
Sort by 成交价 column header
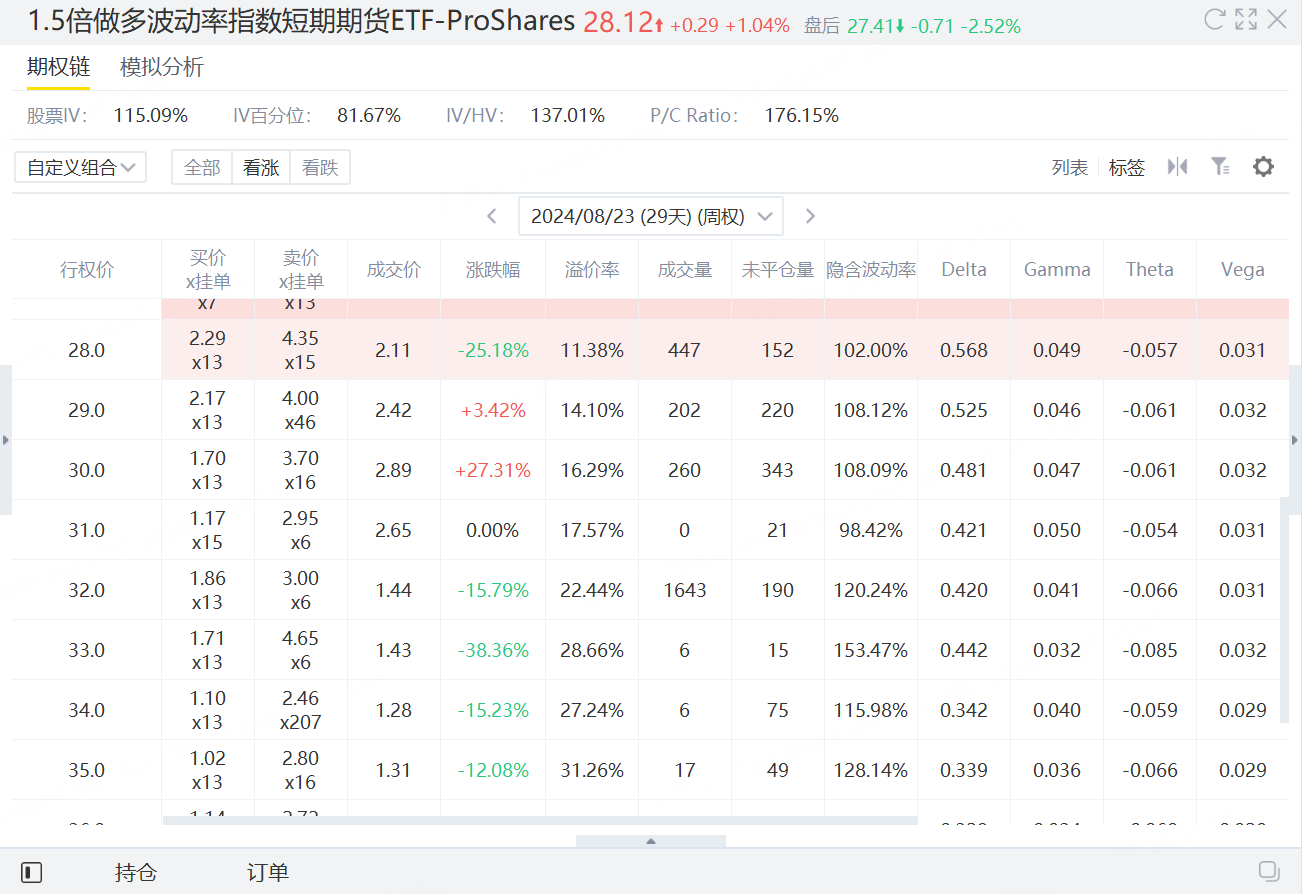point(394,269)
